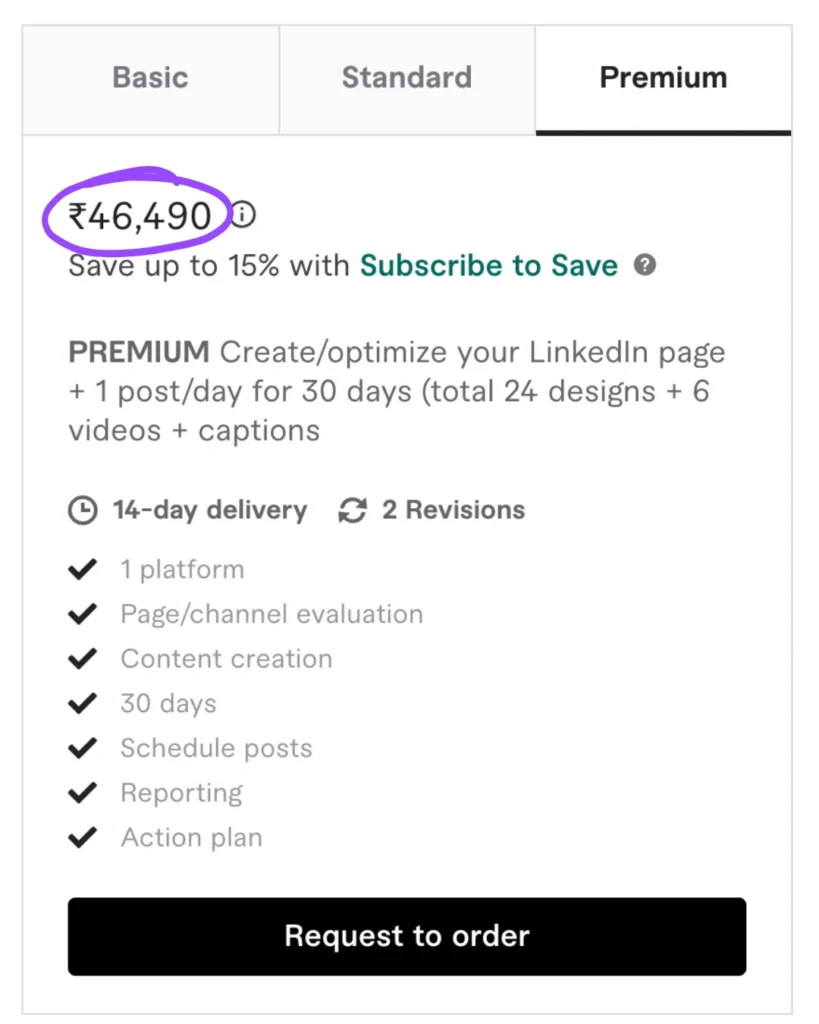
Task: Click the checkmark next to 30 days
Action: tap(82, 704)
